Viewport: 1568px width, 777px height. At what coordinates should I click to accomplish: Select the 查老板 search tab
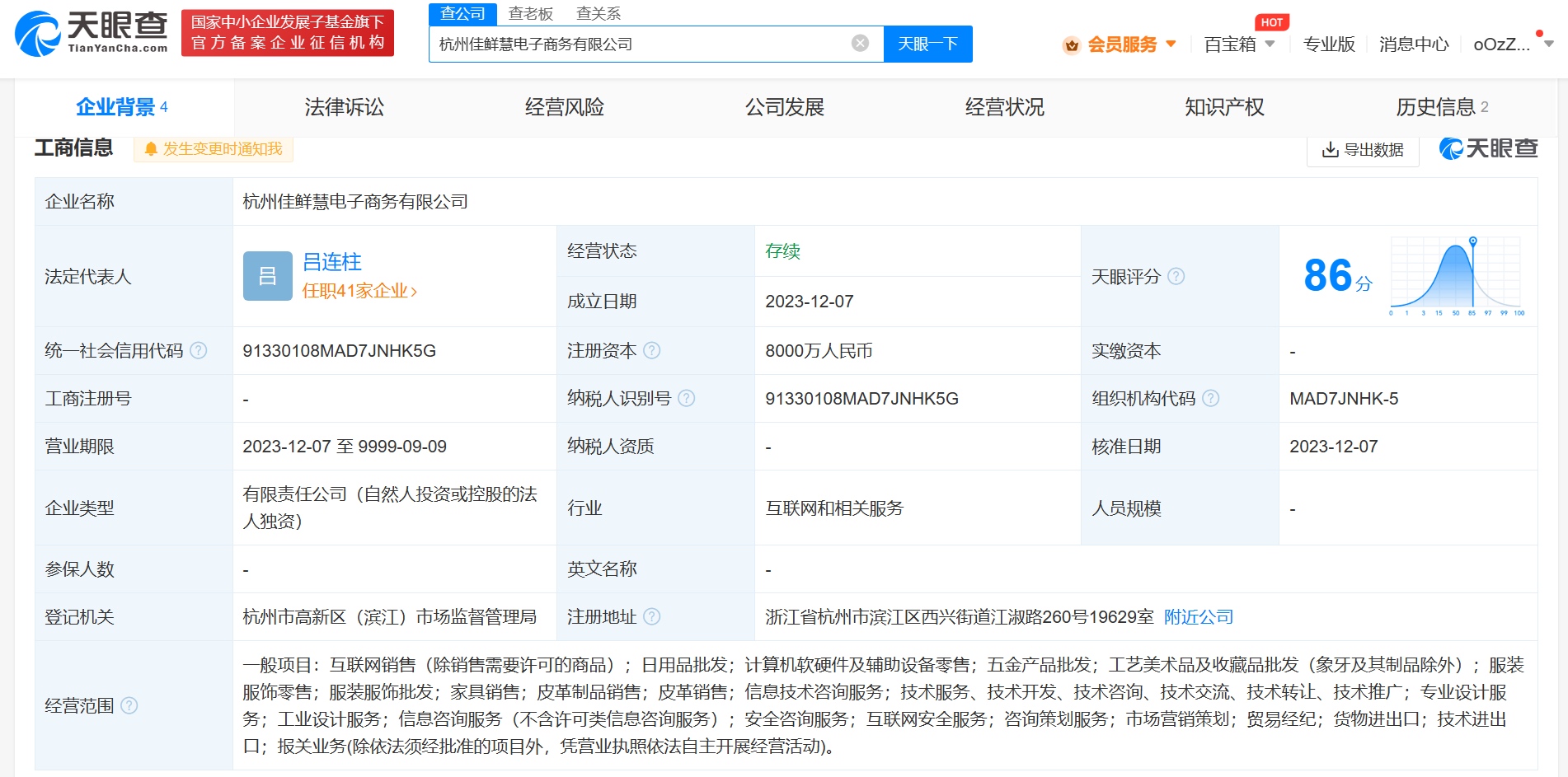(x=530, y=14)
